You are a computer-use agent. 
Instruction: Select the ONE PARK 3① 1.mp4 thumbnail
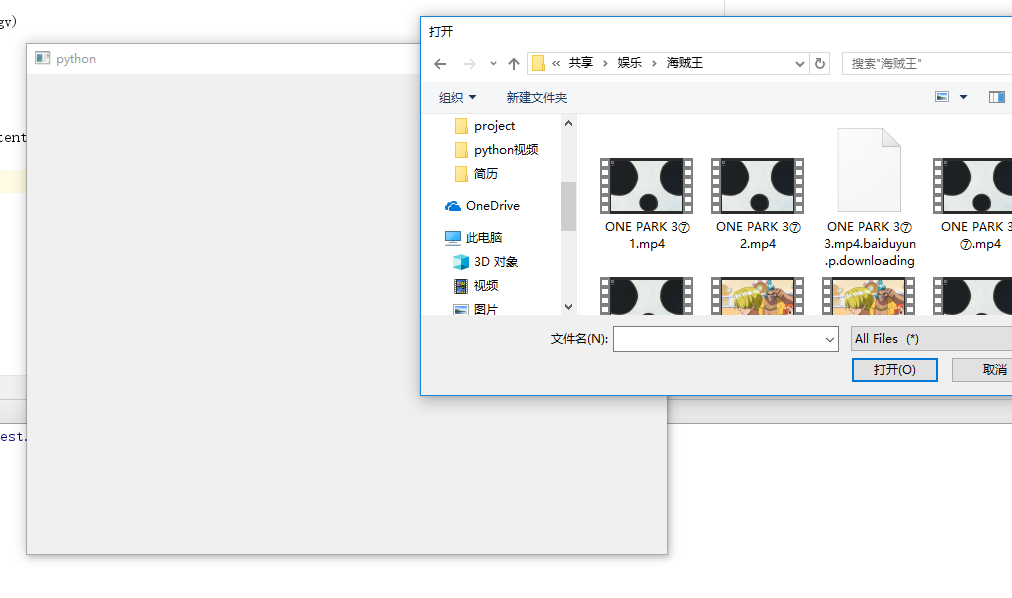click(x=645, y=185)
